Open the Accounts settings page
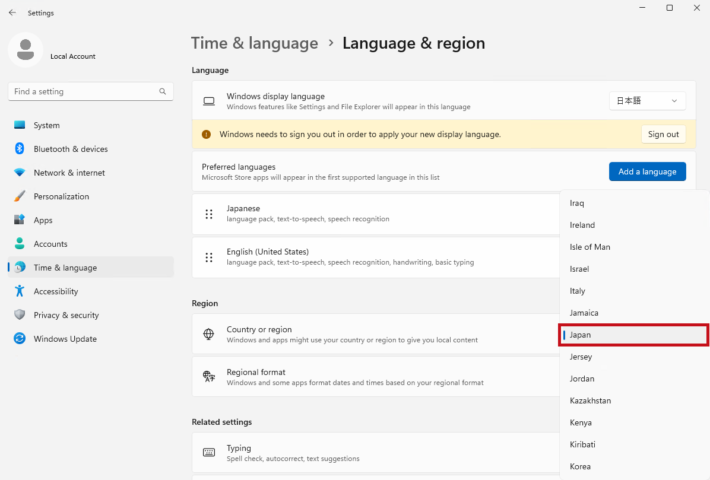710x480 pixels. point(50,244)
